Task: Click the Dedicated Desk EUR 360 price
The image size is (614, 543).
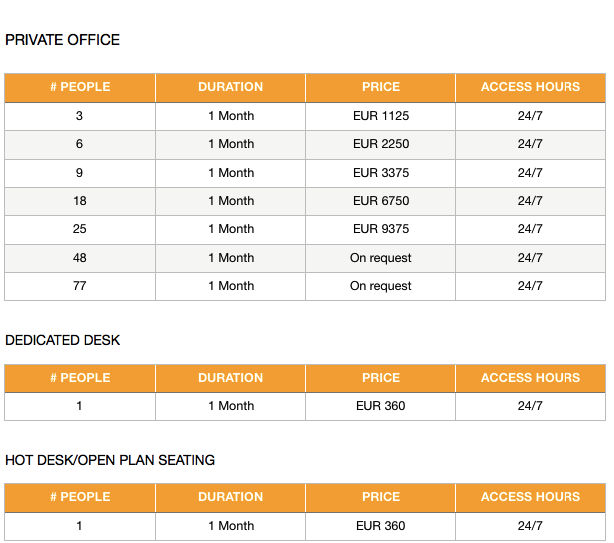Action: tap(381, 406)
